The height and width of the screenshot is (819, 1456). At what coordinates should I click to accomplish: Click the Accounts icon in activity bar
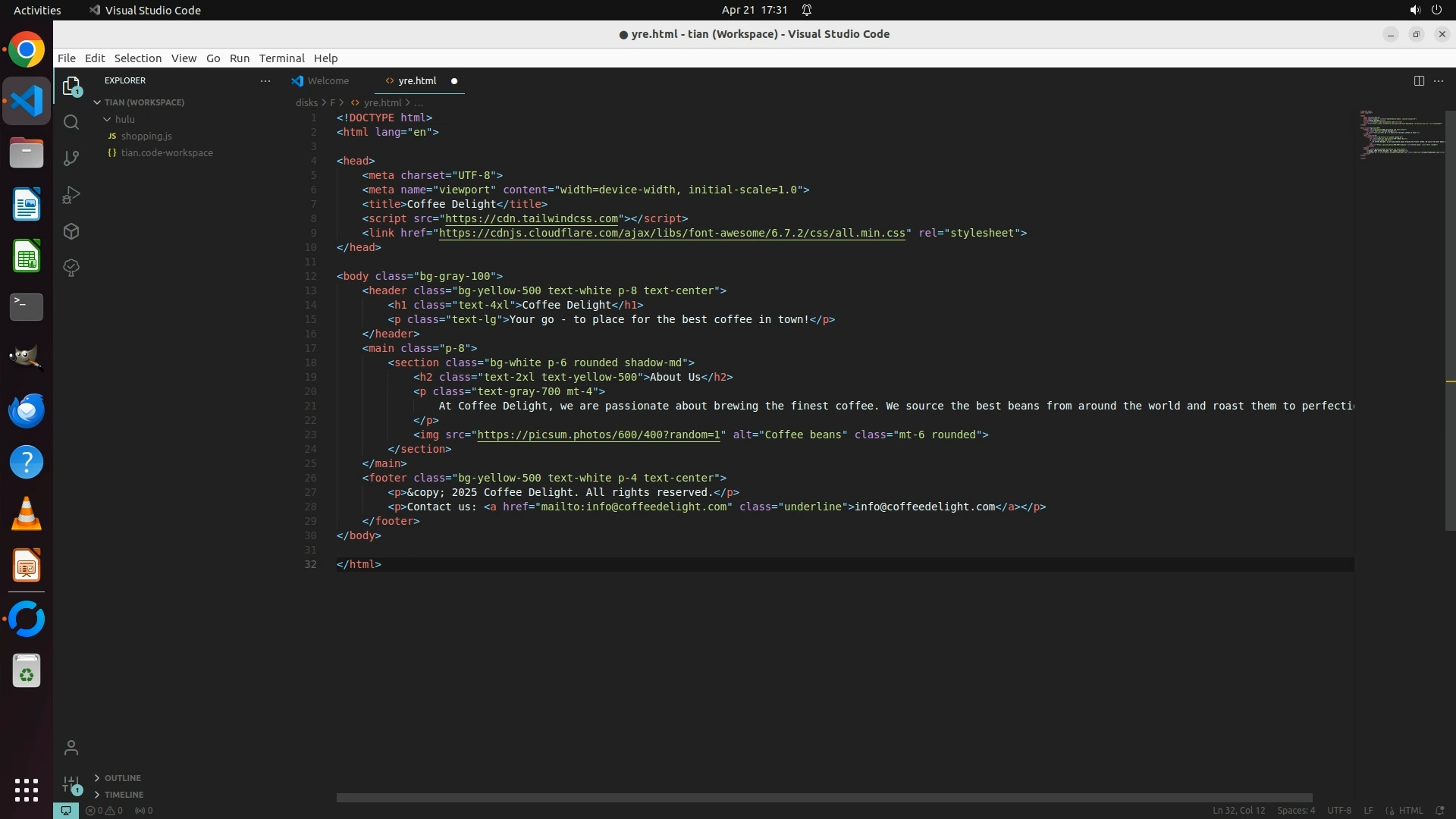tap(71, 748)
